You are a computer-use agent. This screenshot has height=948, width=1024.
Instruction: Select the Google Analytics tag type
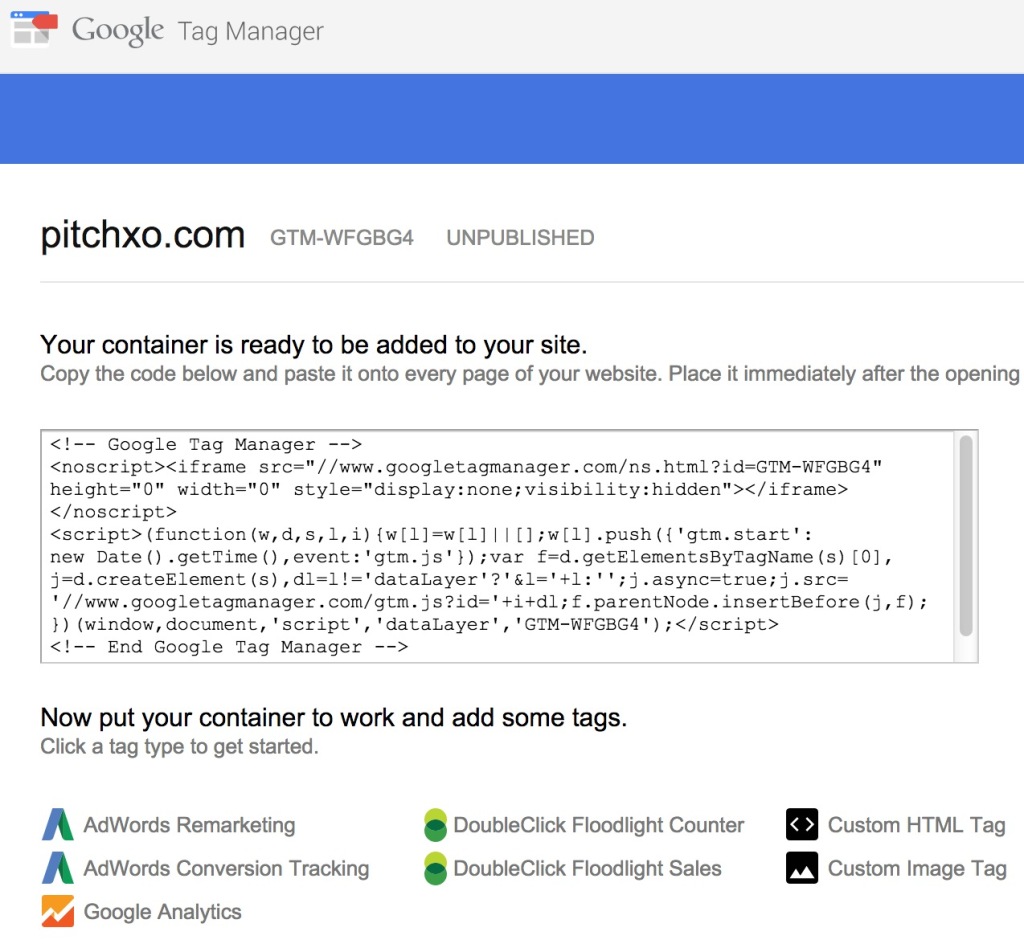click(163, 912)
